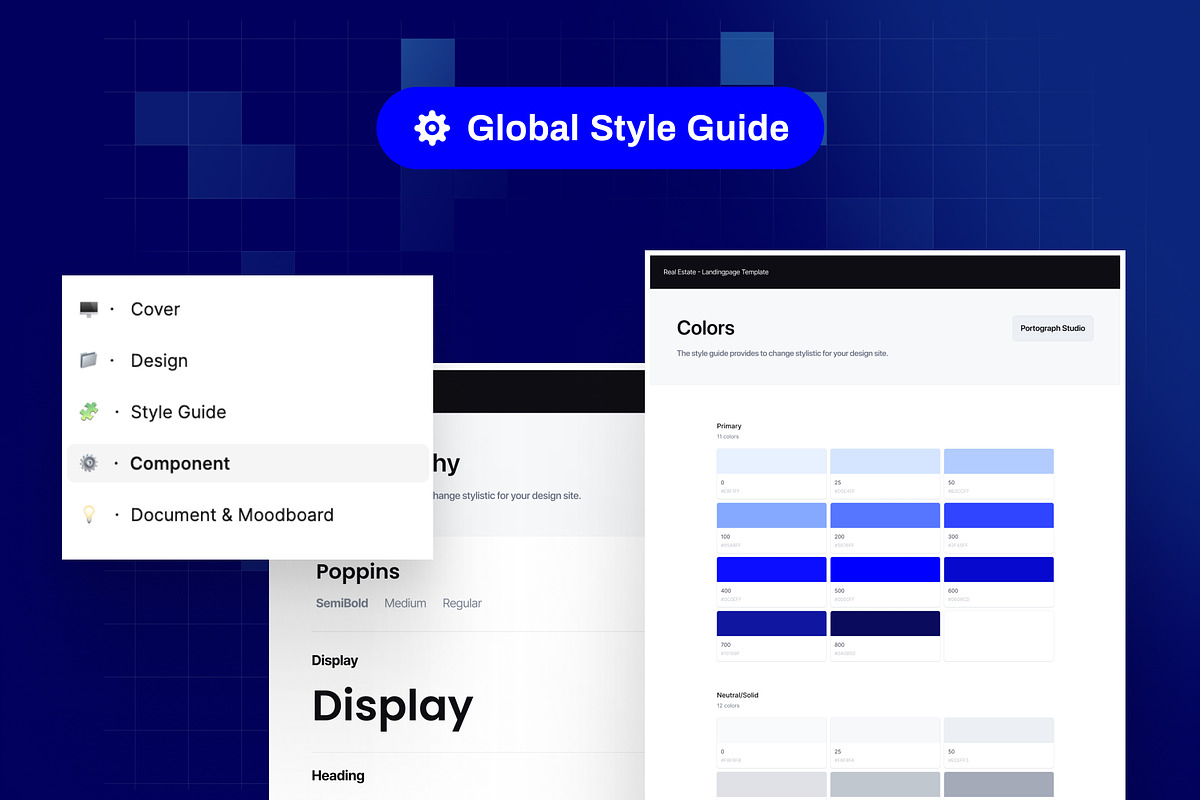Click the Colors page heading
Image resolution: width=1200 pixels, height=800 pixels.
click(705, 328)
